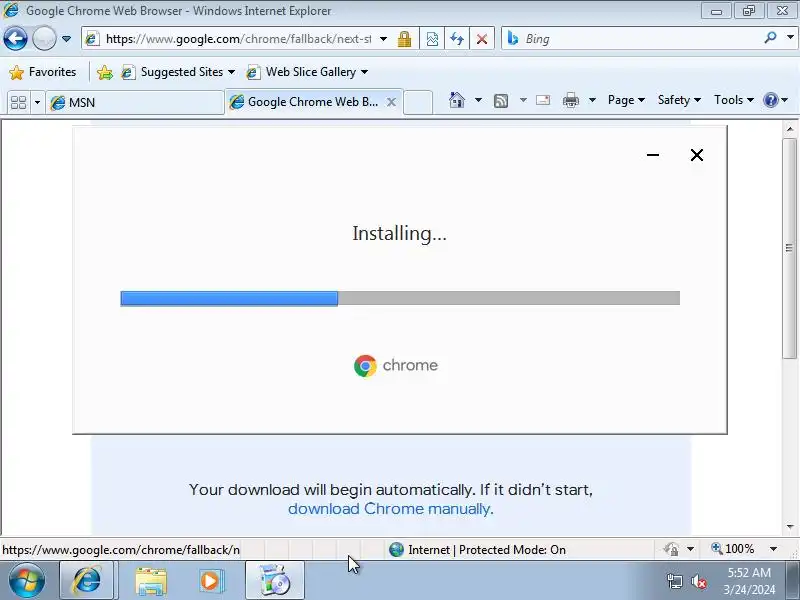This screenshot has width=800, height=600.
Task: Open the tab list dropdown arrow
Action: pos(37,103)
